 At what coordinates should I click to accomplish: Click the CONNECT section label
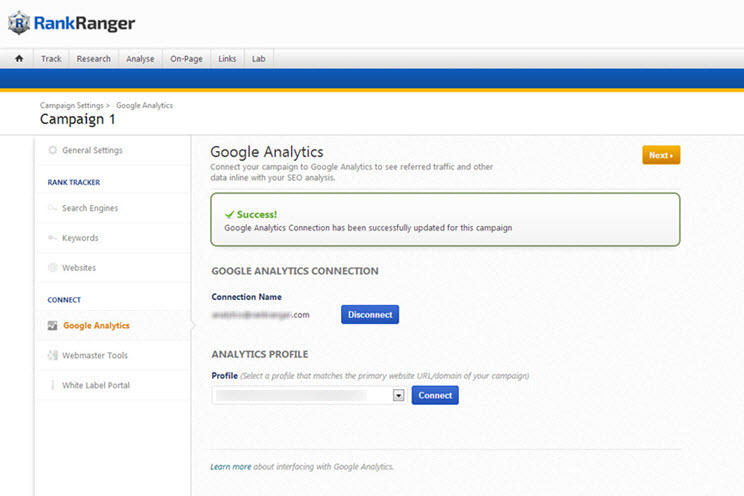tap(64, 300)
